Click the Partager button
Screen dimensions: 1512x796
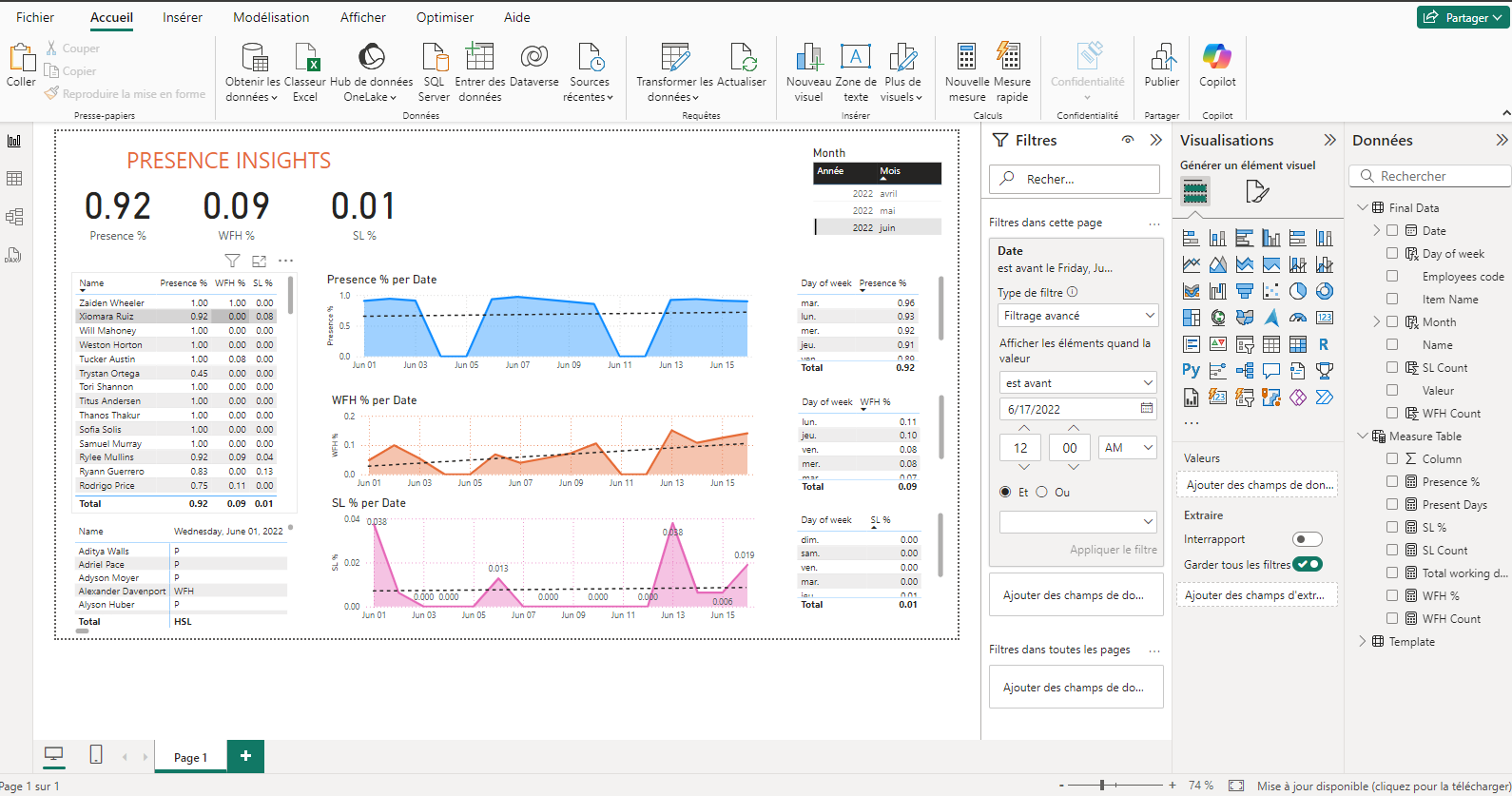(x=1463, y=17)
